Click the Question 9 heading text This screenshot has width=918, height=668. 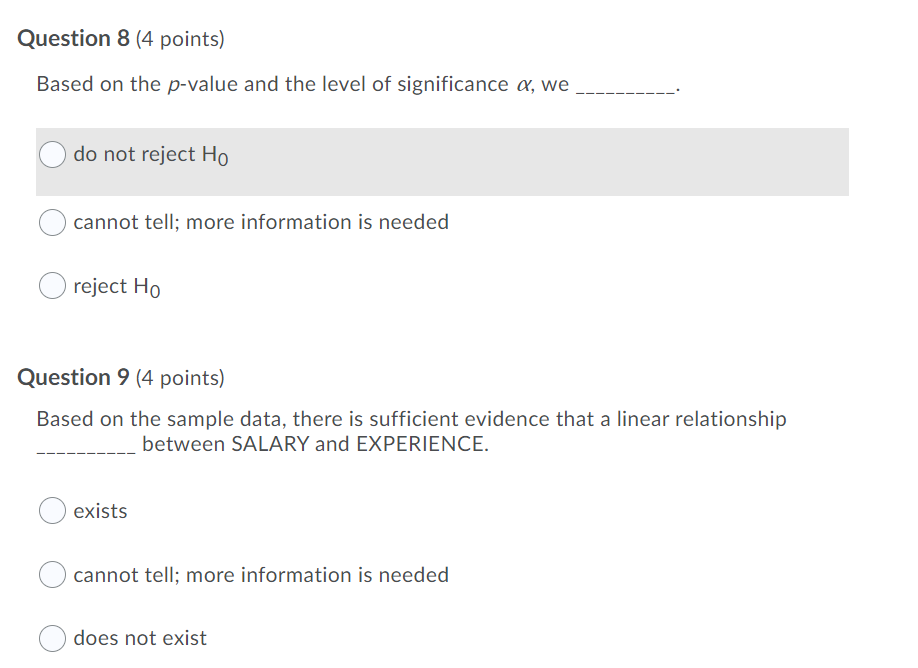pyautogui.click(x=72, y=377)
